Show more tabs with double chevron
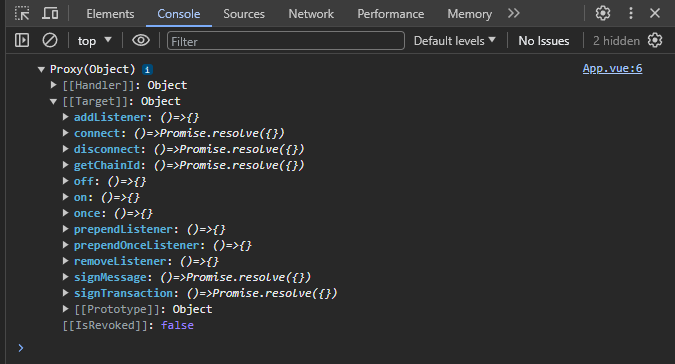This screenshot has height=364, width=675. point(514,13)
